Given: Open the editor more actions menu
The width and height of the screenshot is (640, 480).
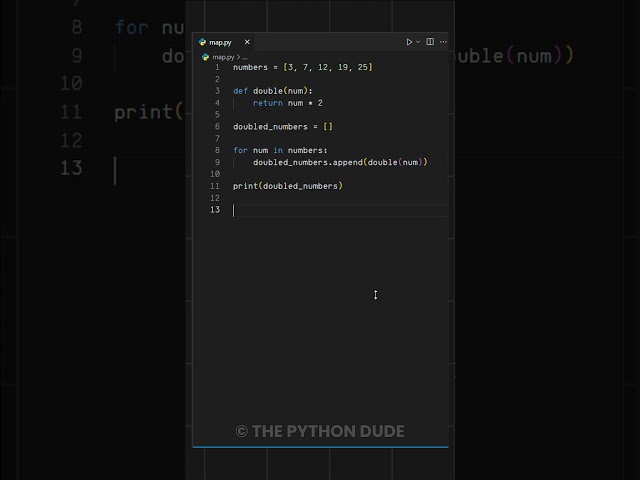Looking at the screenshot, I should point(443,42).
